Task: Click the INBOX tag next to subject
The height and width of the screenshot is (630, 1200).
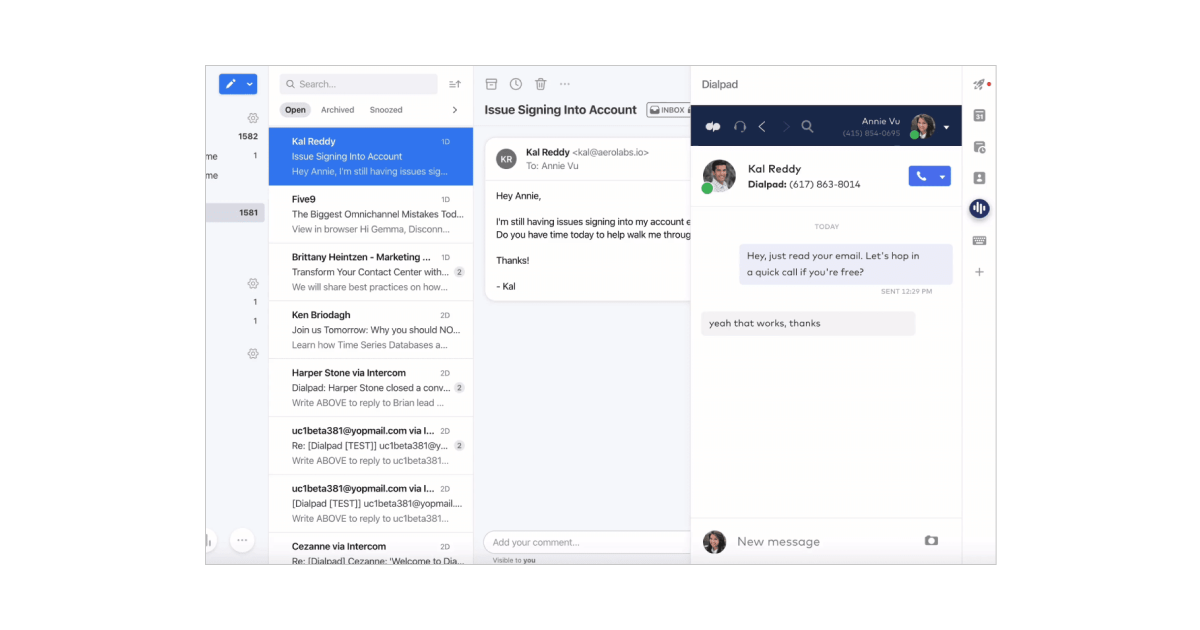Action: click(x=668, y=110)
